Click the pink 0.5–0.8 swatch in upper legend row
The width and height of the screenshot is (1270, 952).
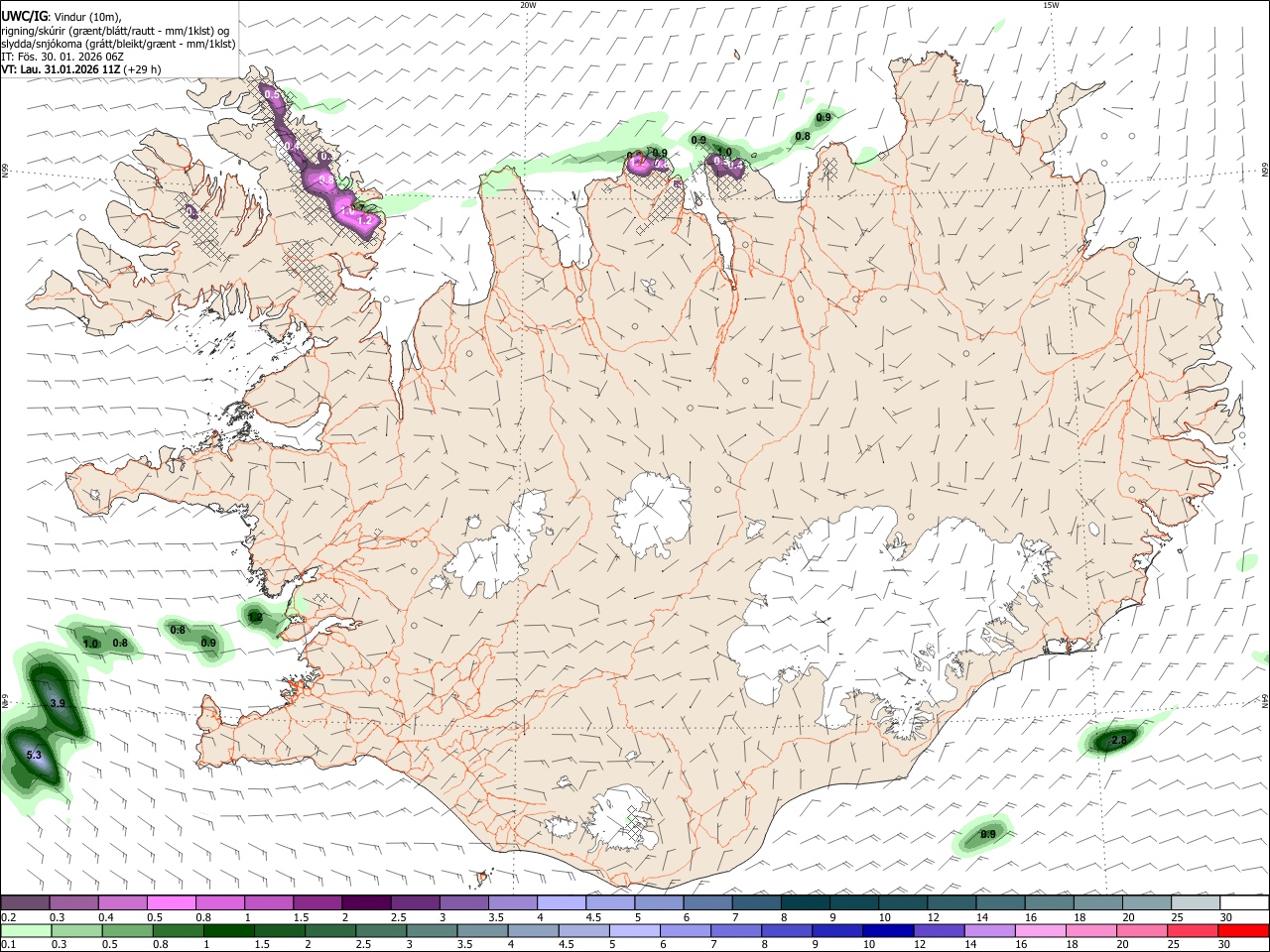[x=172, y=902]
